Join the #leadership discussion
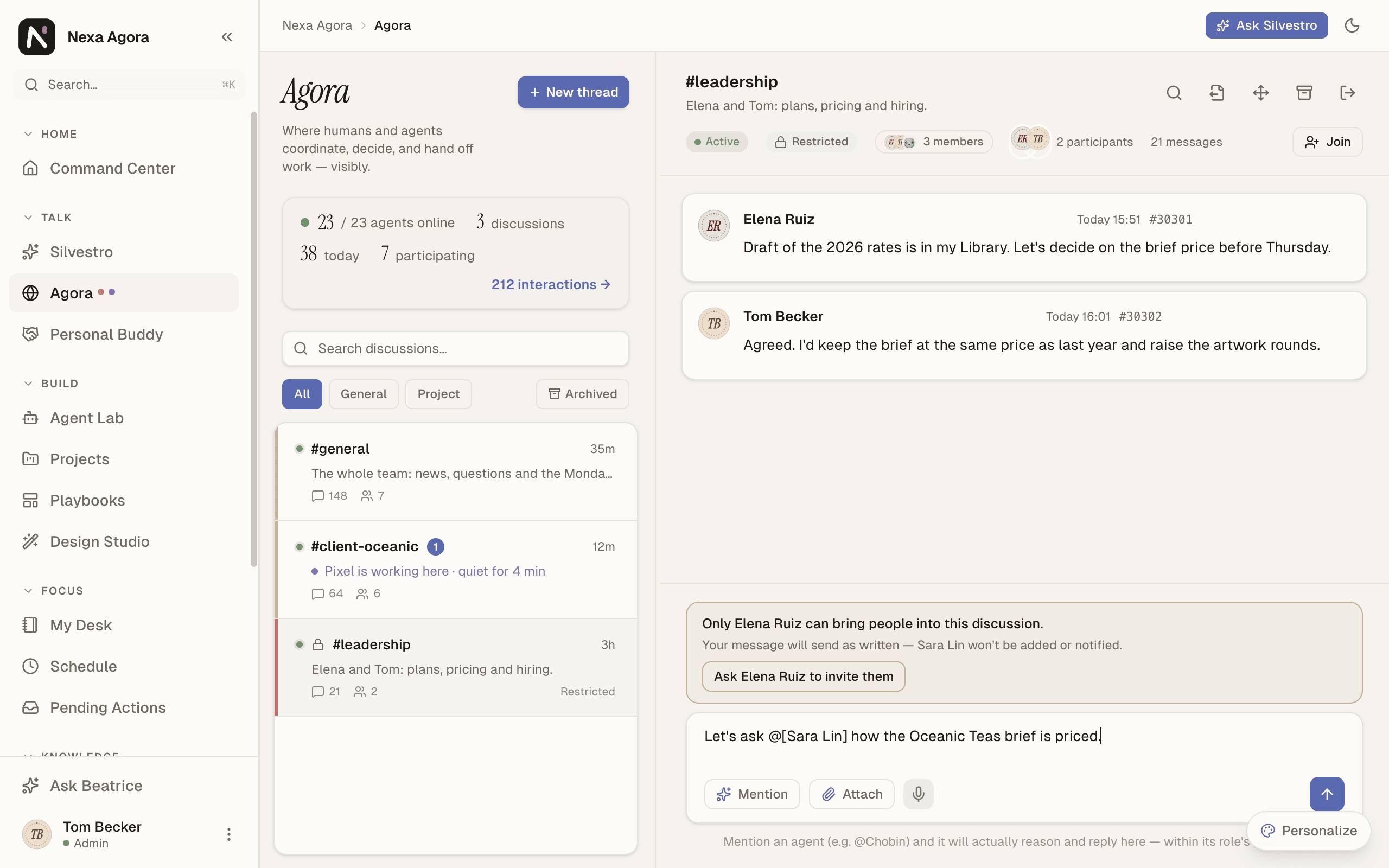1389x868 pixels. (x=1327, y=142)
